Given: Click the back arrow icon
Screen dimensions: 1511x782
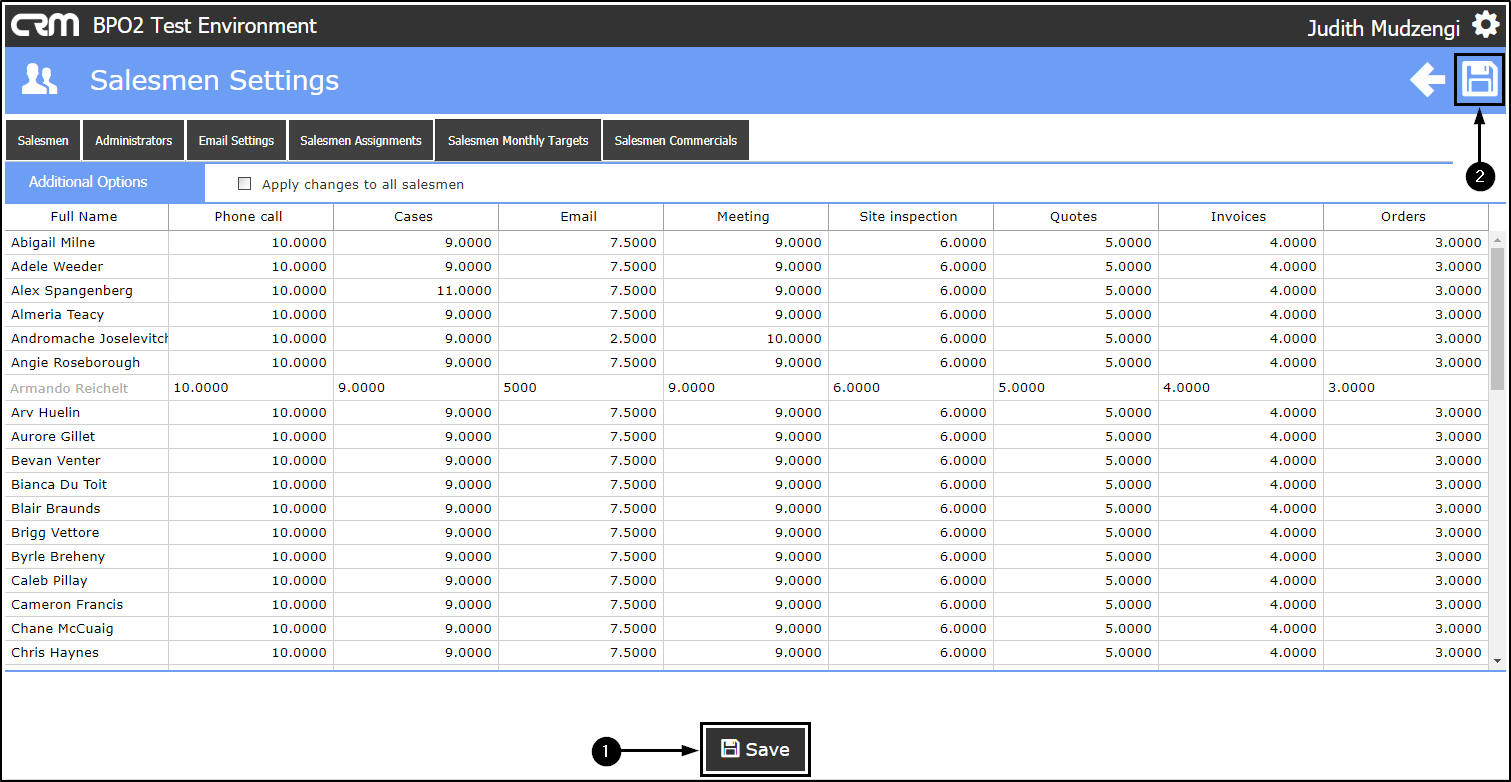Looking at the screenshot, I should 1428,80.
